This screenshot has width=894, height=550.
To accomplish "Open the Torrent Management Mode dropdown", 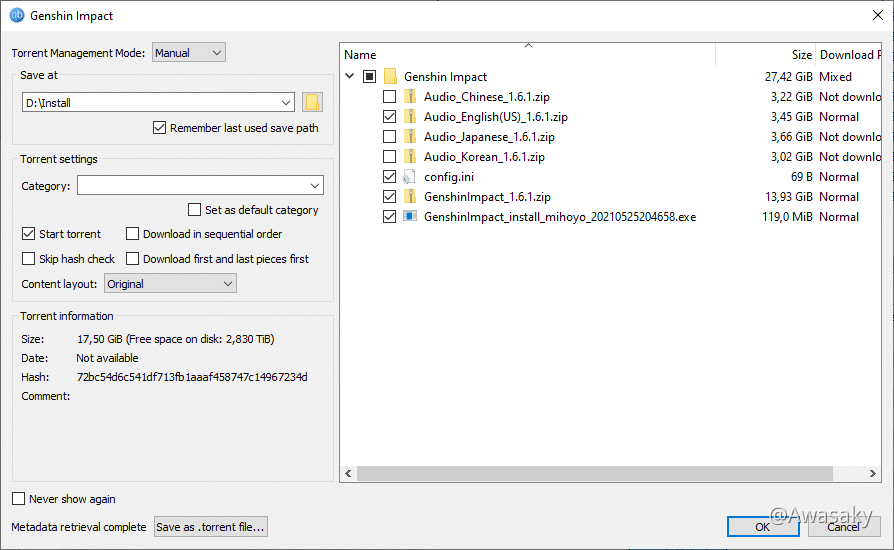I will point(189,52).
